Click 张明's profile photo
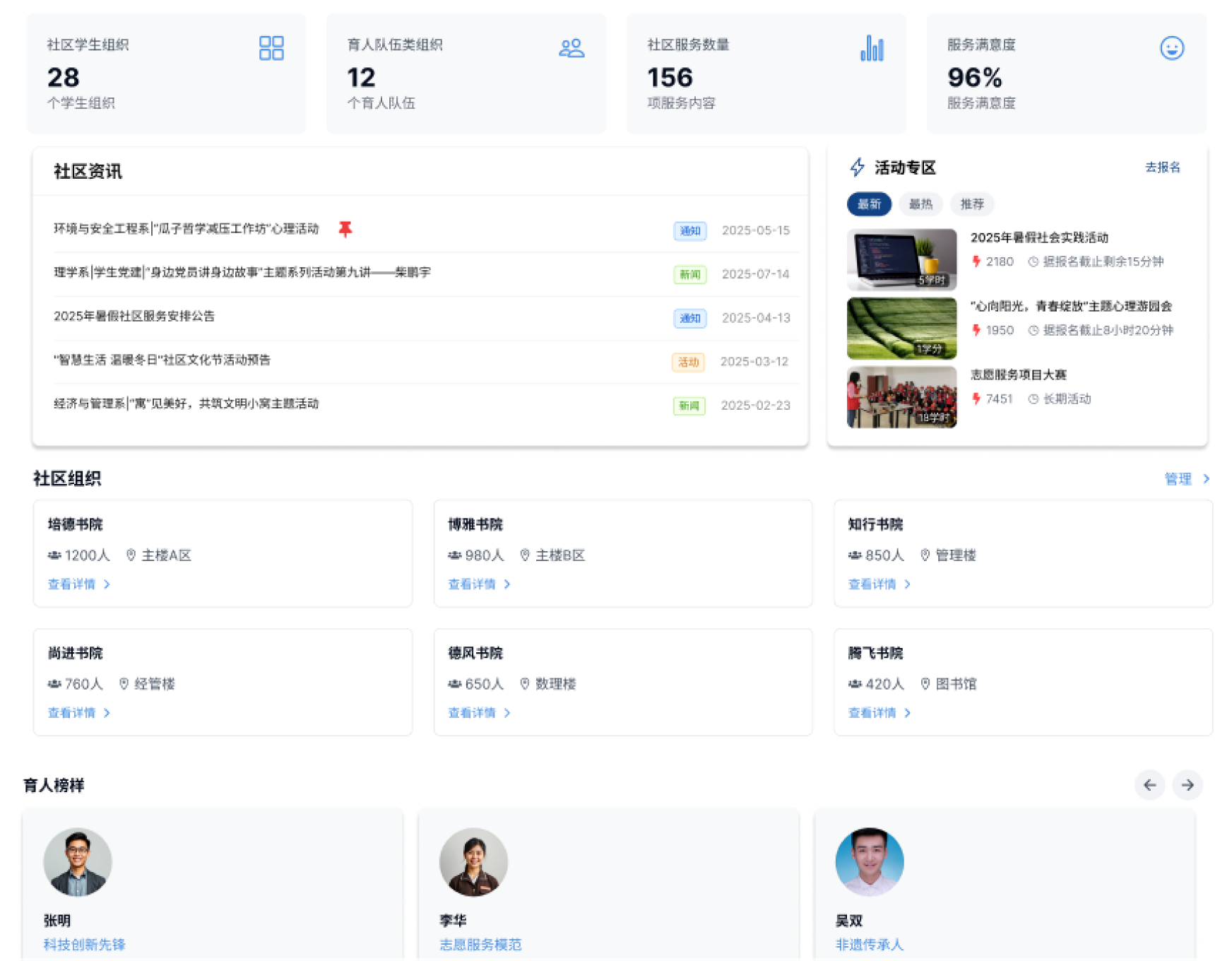 click(78, 862)
